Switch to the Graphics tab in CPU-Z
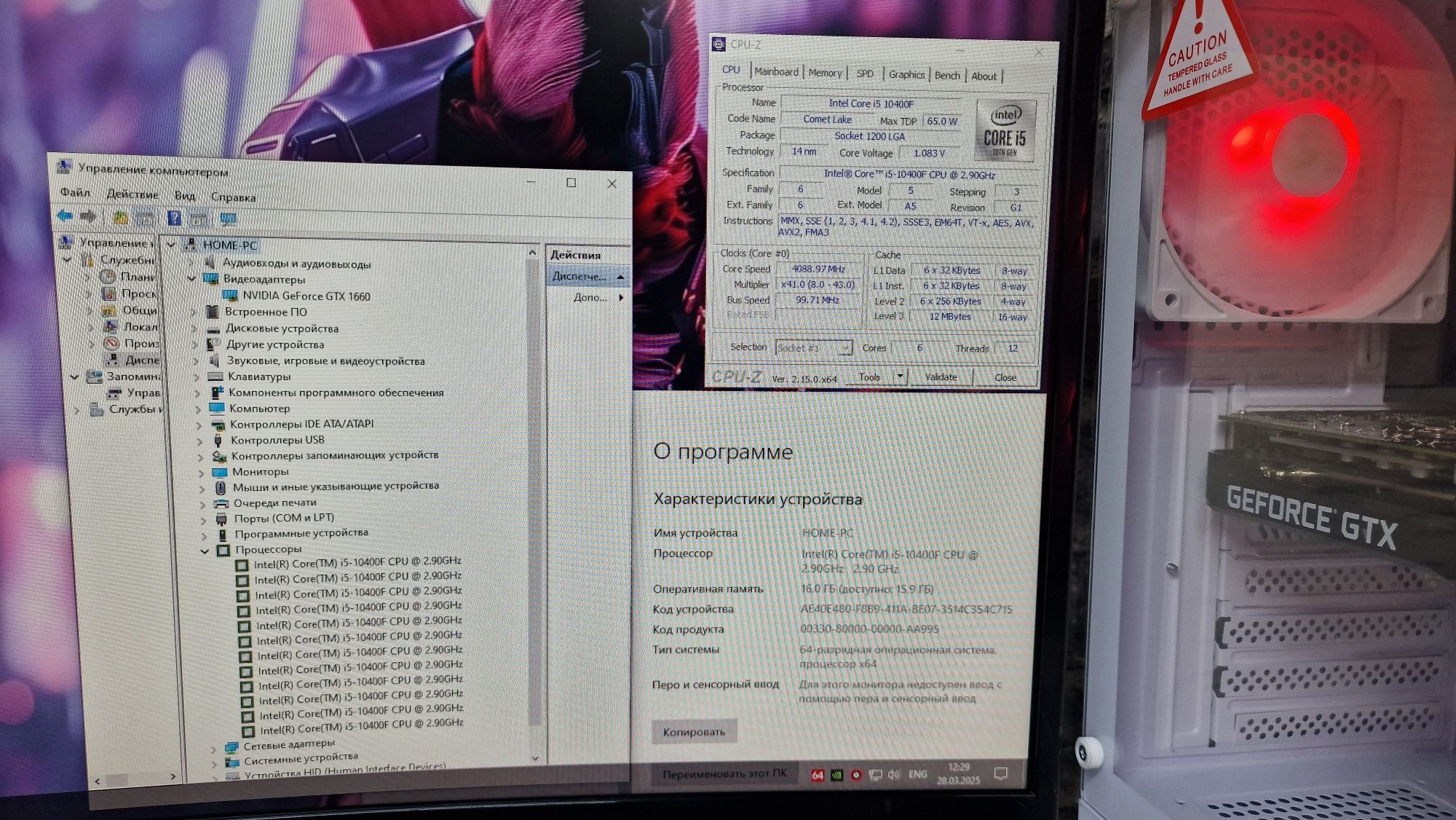 [906, 74]
